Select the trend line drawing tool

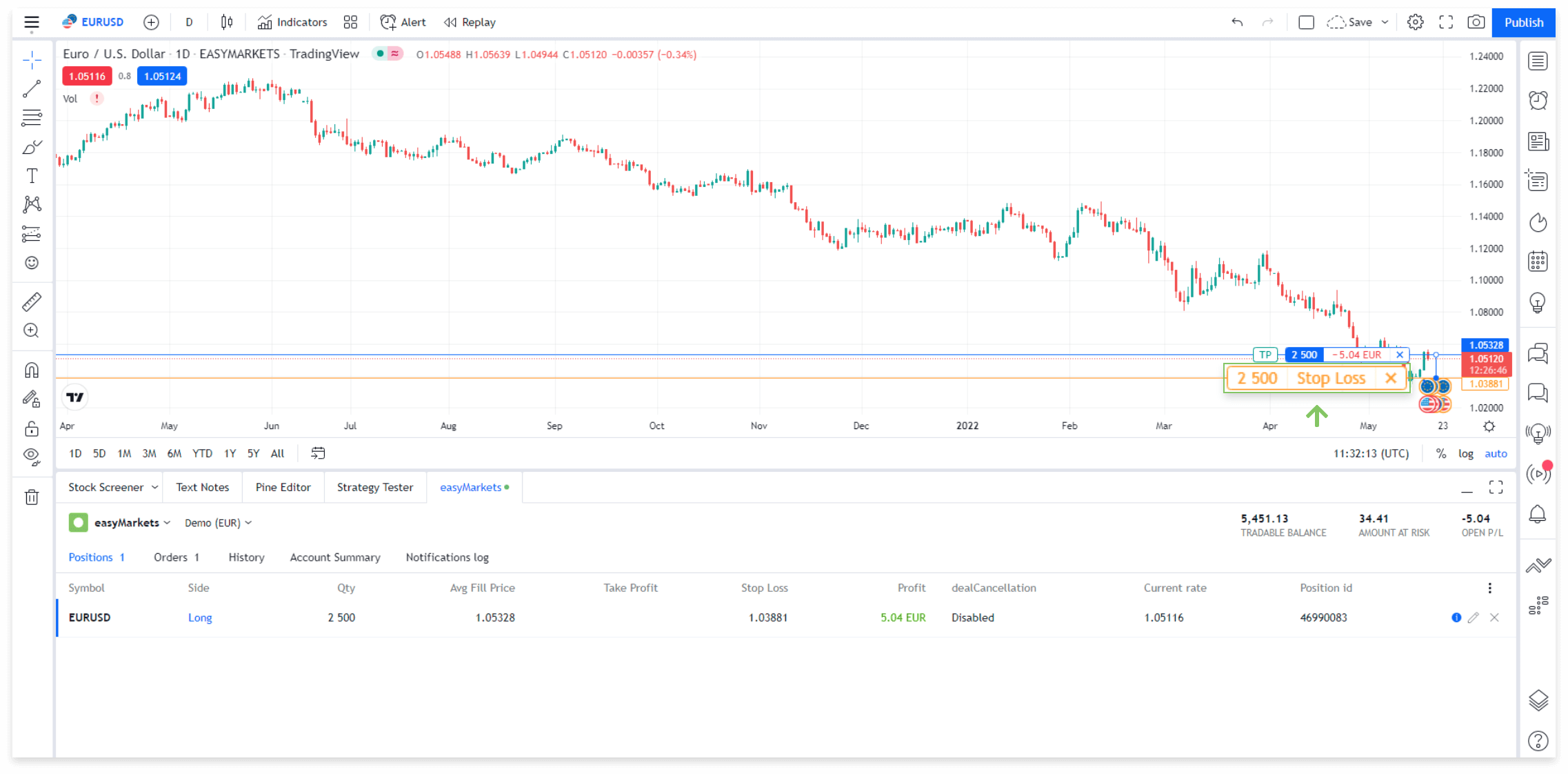32,89
